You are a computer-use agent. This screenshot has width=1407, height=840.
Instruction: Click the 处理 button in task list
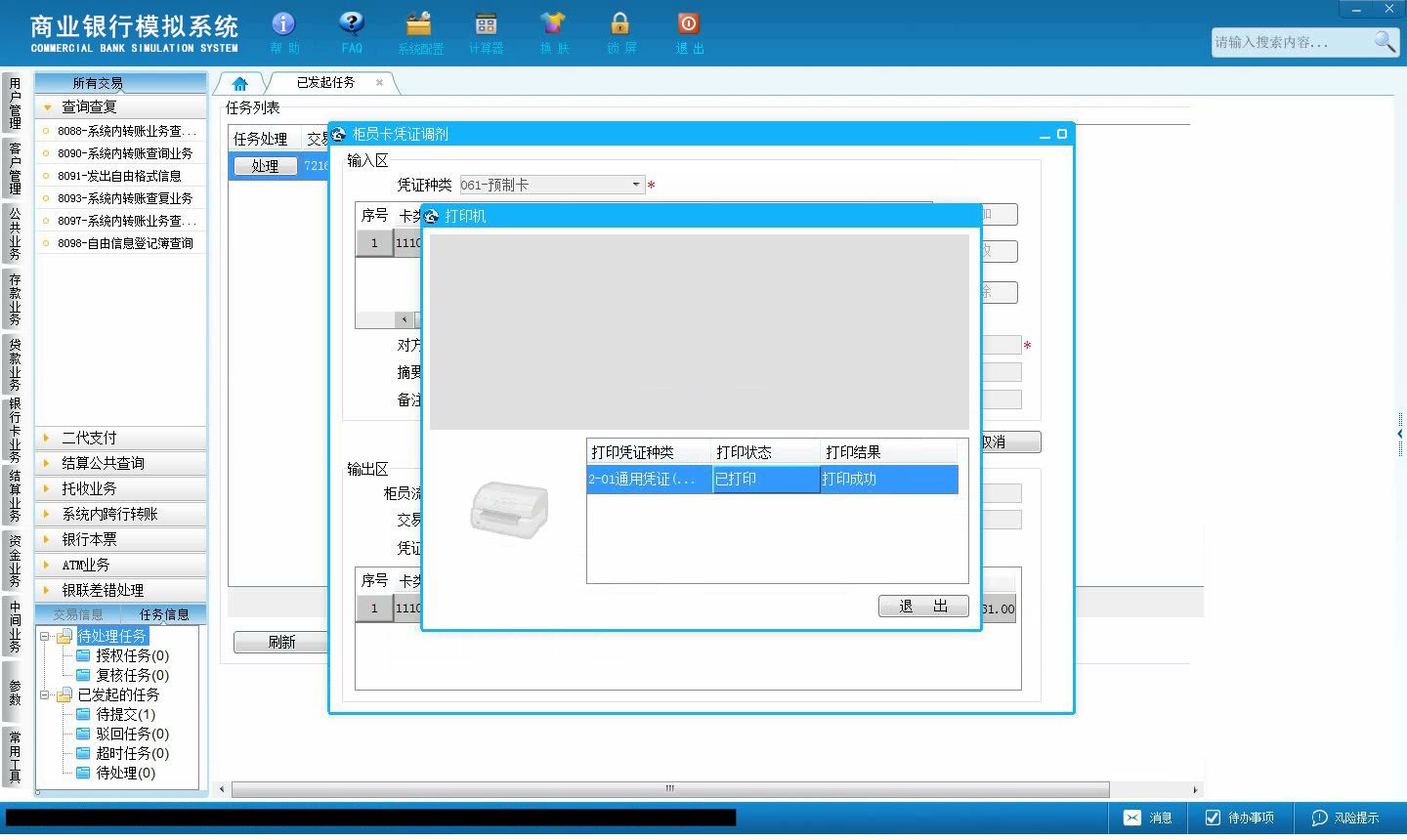(x=265, y=166)
